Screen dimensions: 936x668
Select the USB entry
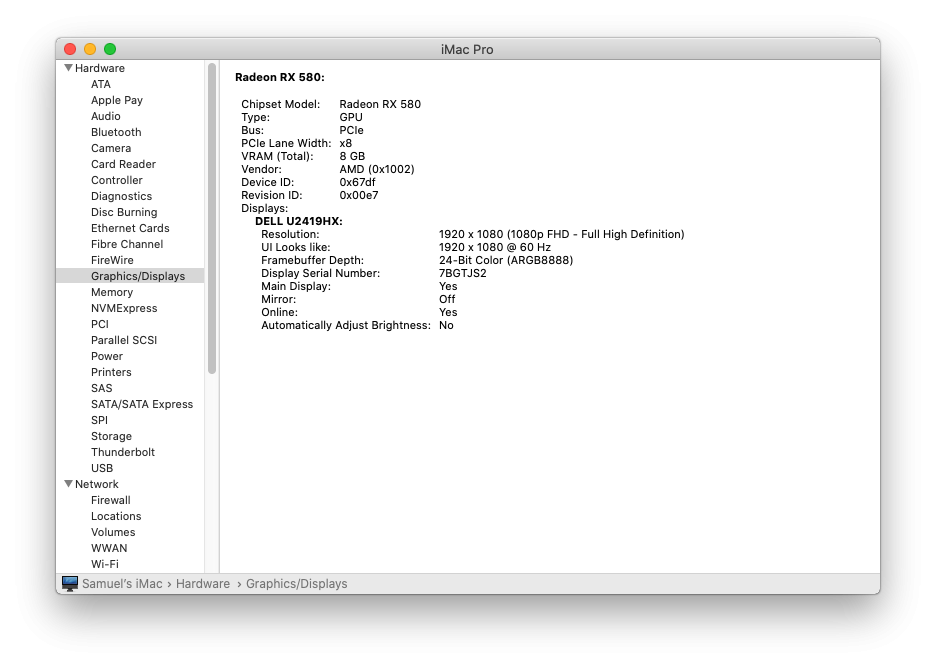102,468
